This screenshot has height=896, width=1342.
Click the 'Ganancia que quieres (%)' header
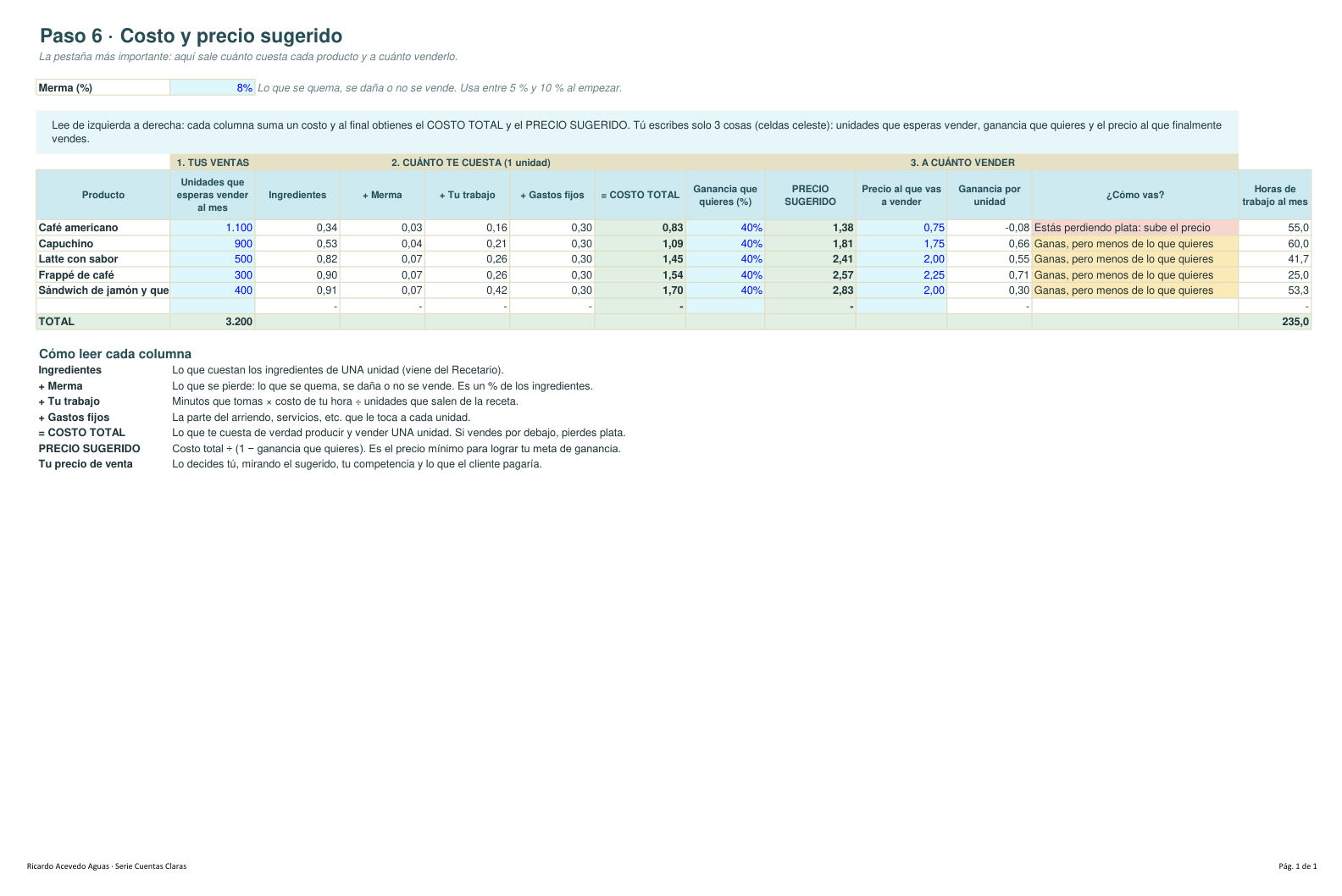[725, 195]
